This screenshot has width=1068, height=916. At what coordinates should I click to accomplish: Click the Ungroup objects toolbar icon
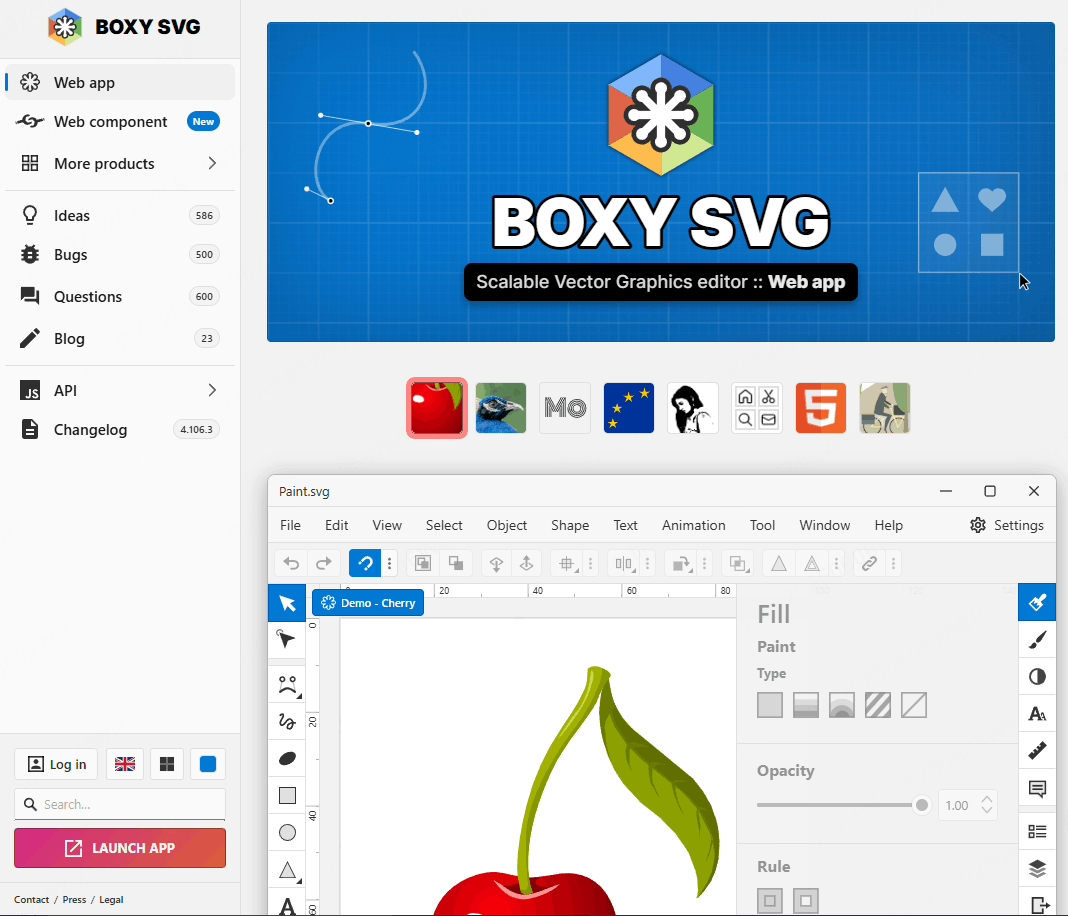pyautogui.click(x=456, y=563)
